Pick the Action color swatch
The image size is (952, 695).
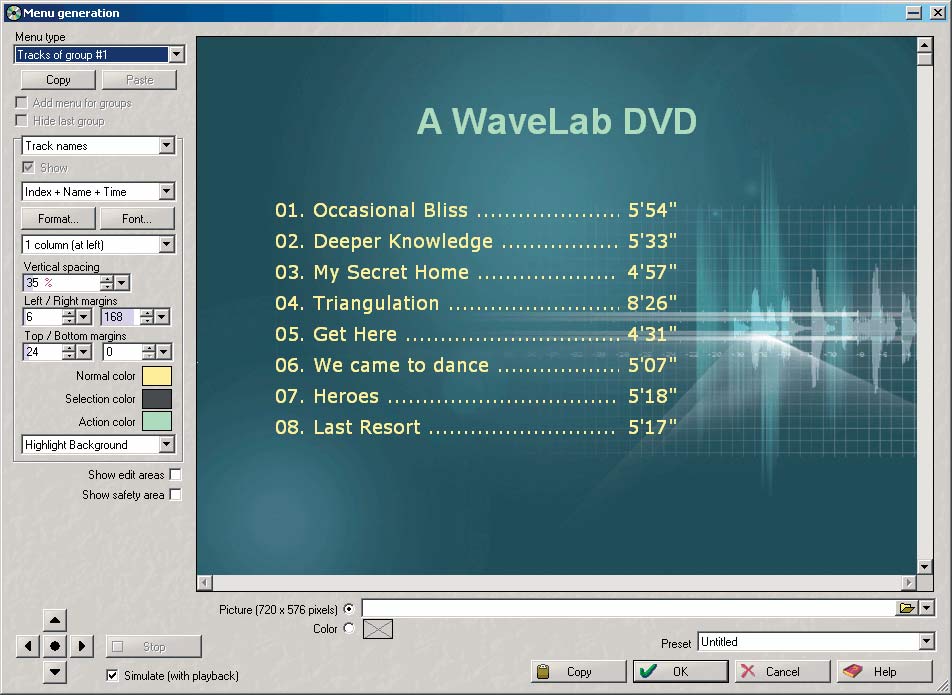coord(157,421)
